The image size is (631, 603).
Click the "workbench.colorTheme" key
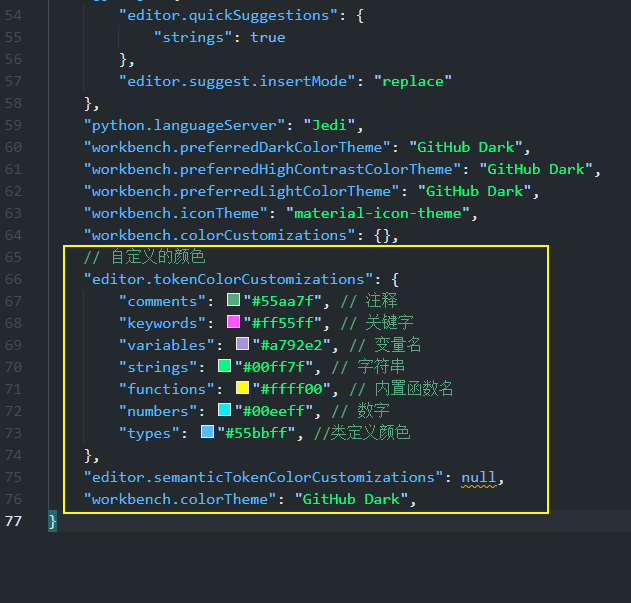pyautogui.click(x=180, y=499)
